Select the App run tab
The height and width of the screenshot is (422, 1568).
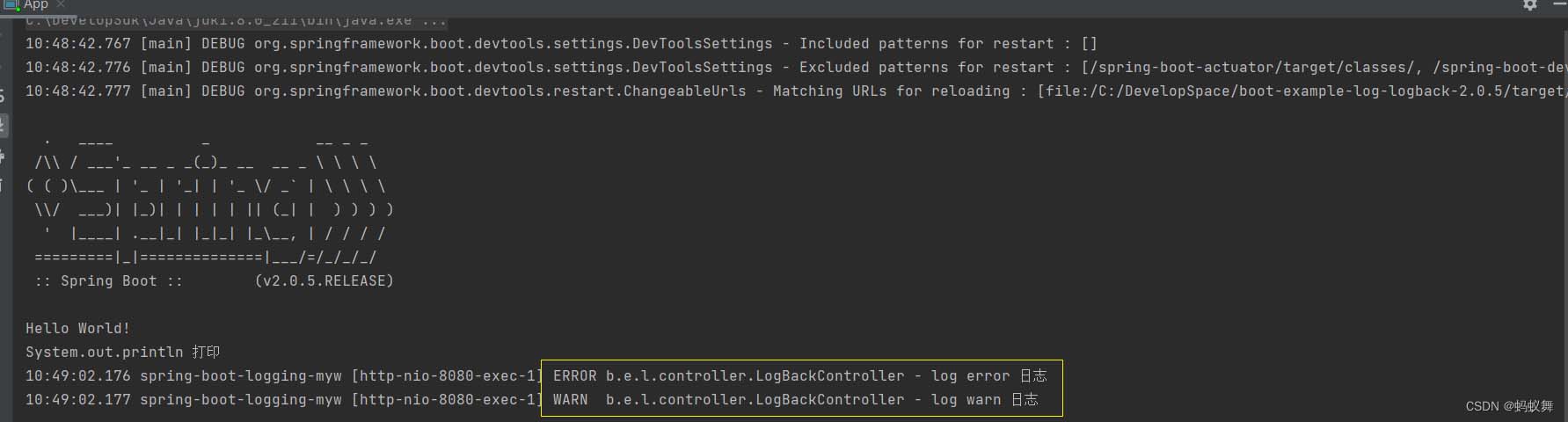point(36,4)
